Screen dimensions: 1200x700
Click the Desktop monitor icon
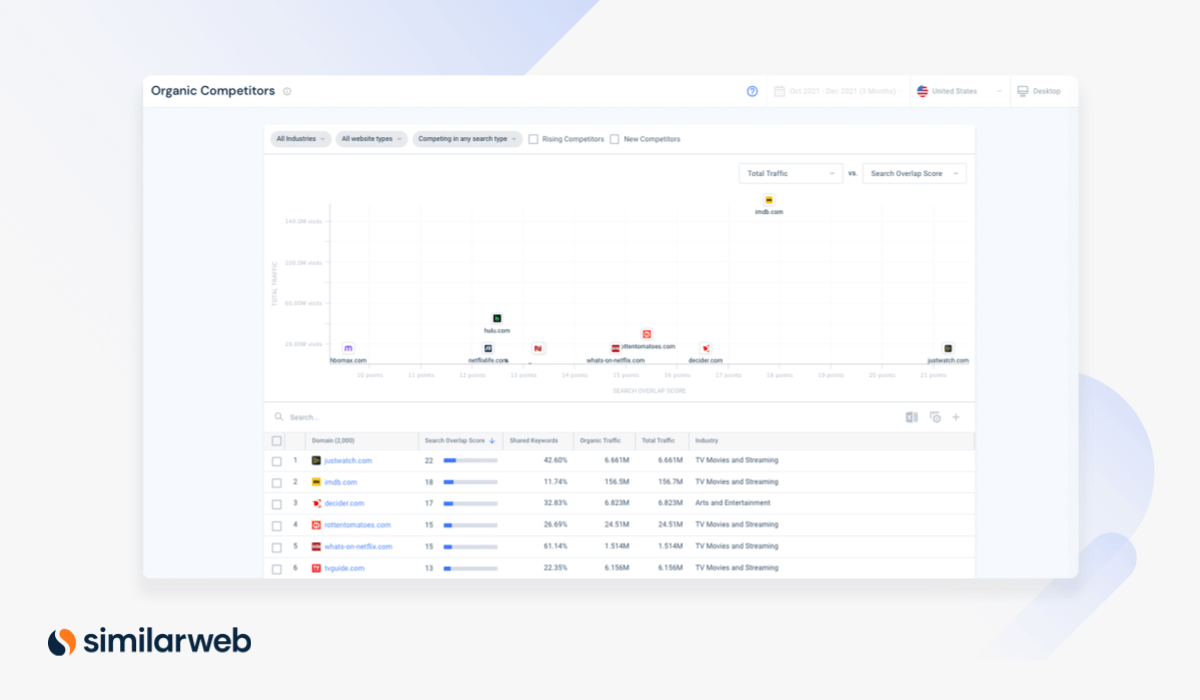pos(1022,91)
